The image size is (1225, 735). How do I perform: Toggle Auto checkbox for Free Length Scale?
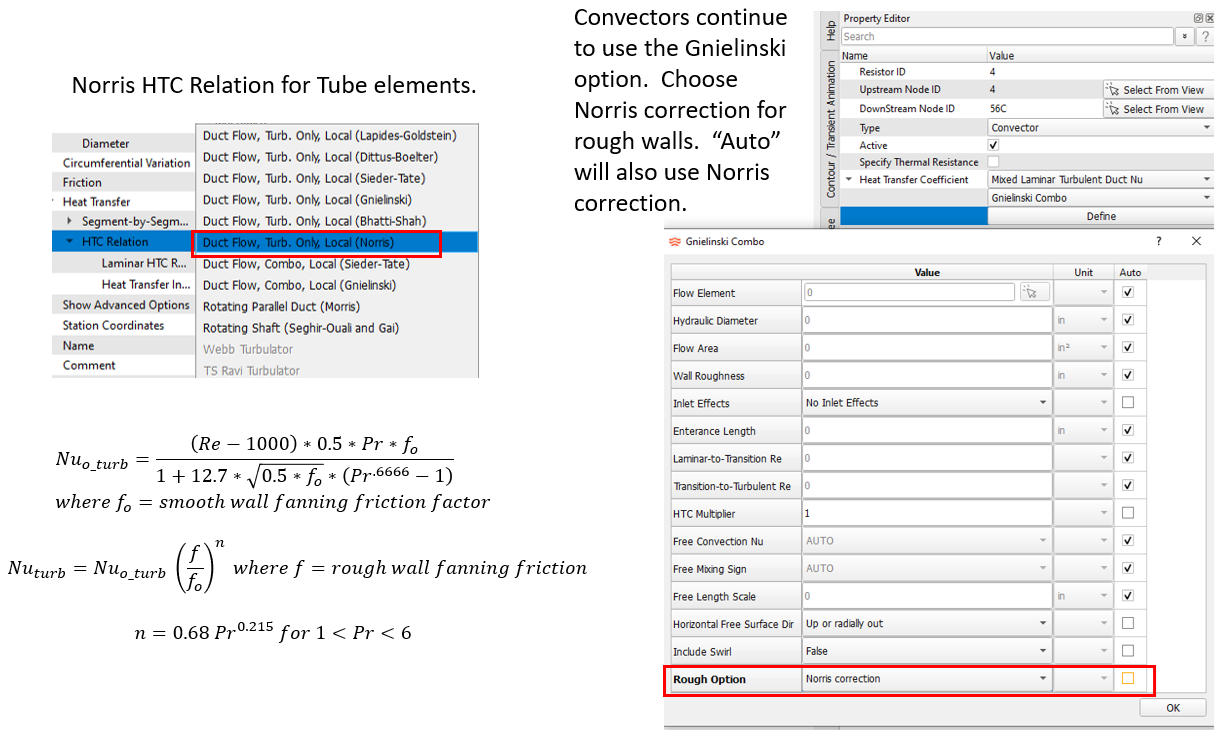[1128, 596]
